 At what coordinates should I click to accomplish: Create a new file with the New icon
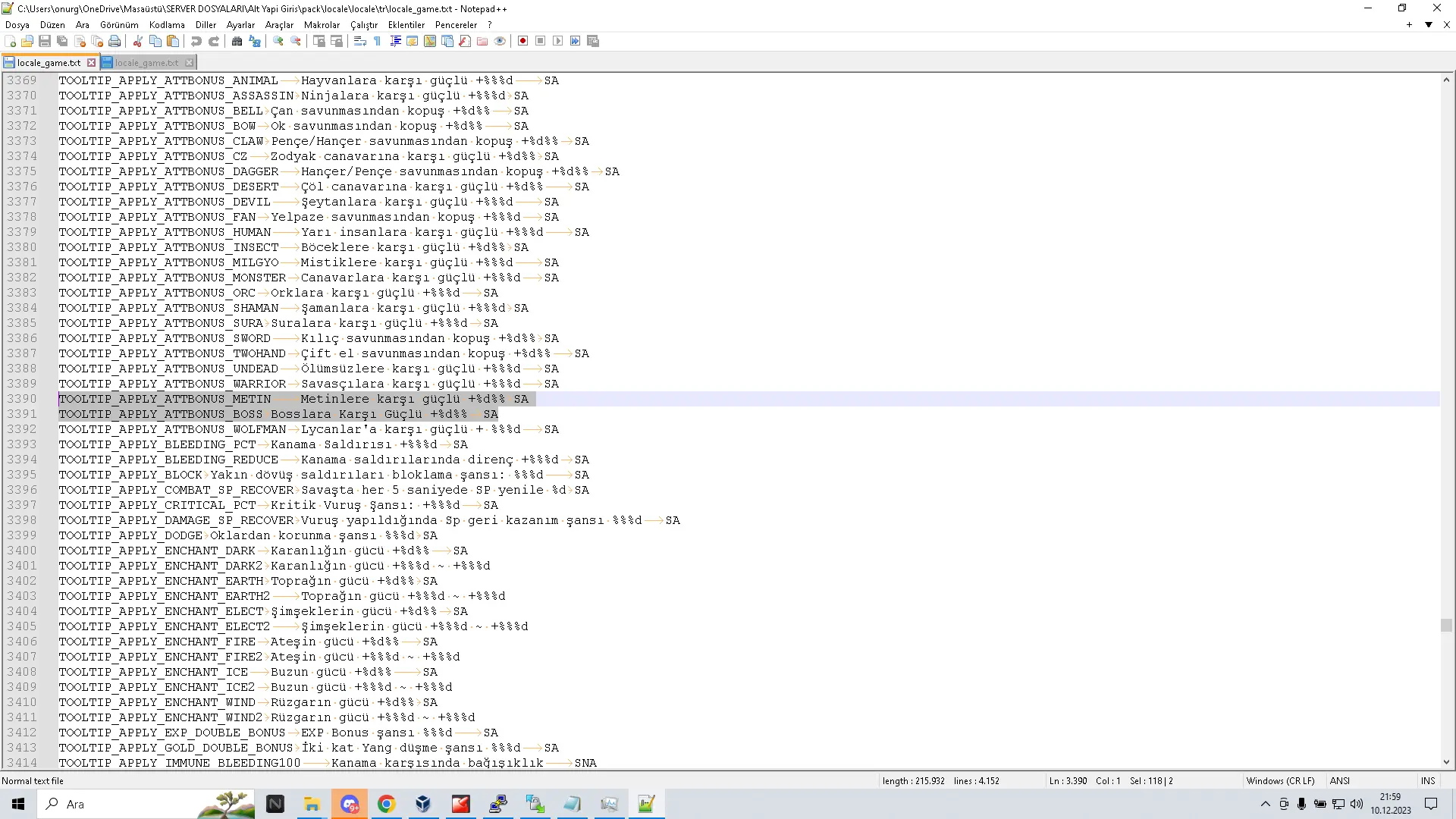click(x=11, y=41)
